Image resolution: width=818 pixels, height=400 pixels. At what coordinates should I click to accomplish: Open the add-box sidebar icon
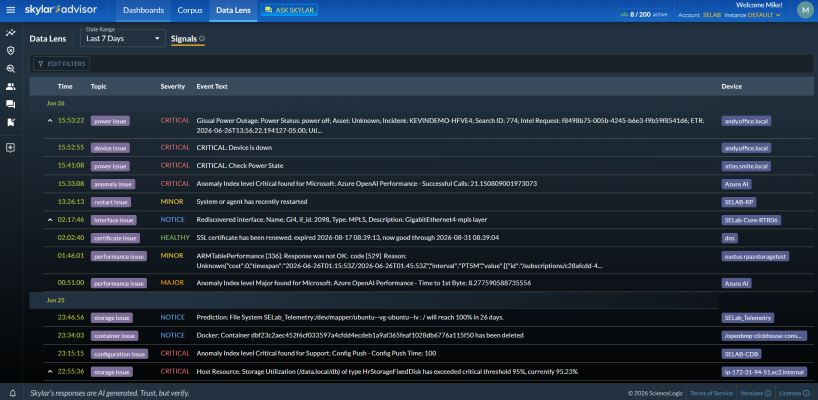[x=10, y=148]
